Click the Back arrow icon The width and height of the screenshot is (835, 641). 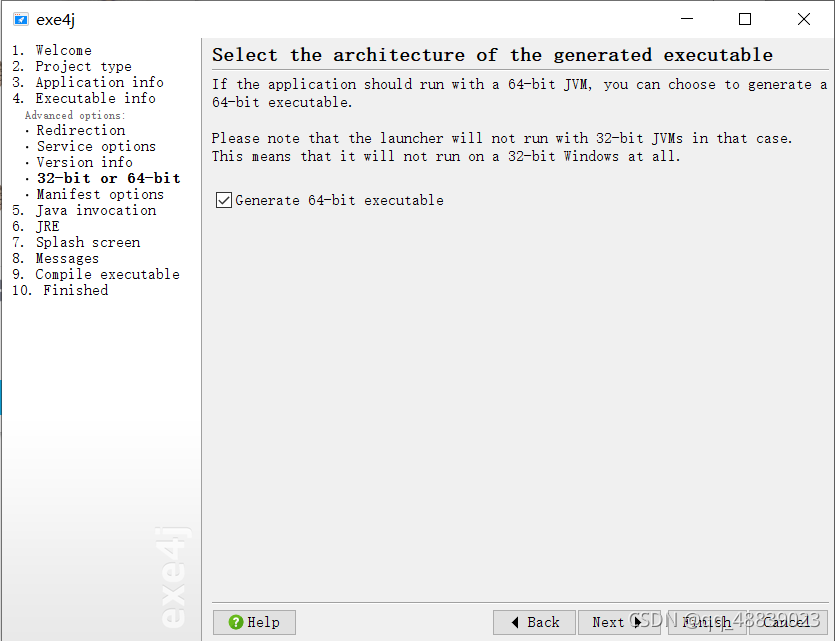[x=515, y=622]
